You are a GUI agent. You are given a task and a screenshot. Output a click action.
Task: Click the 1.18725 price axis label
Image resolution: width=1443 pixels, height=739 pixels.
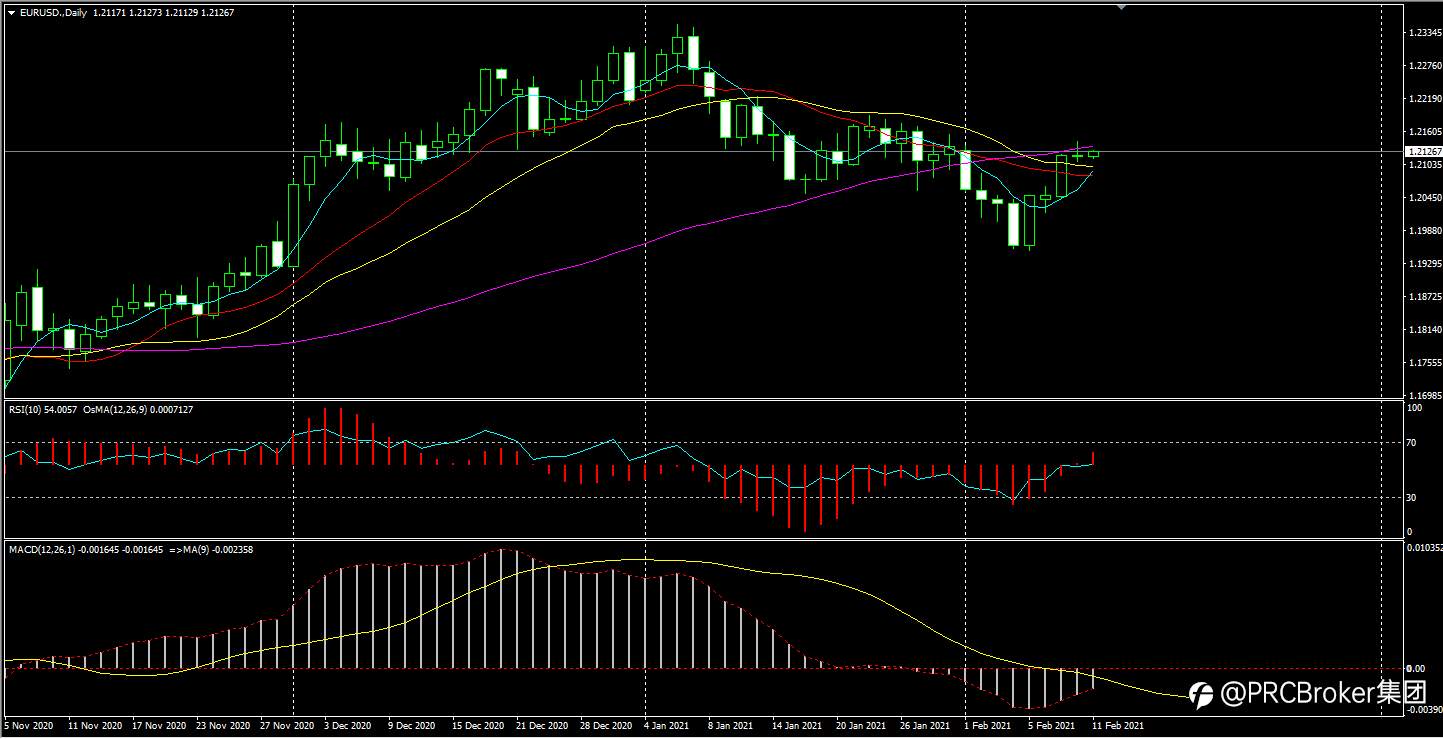1423,297
